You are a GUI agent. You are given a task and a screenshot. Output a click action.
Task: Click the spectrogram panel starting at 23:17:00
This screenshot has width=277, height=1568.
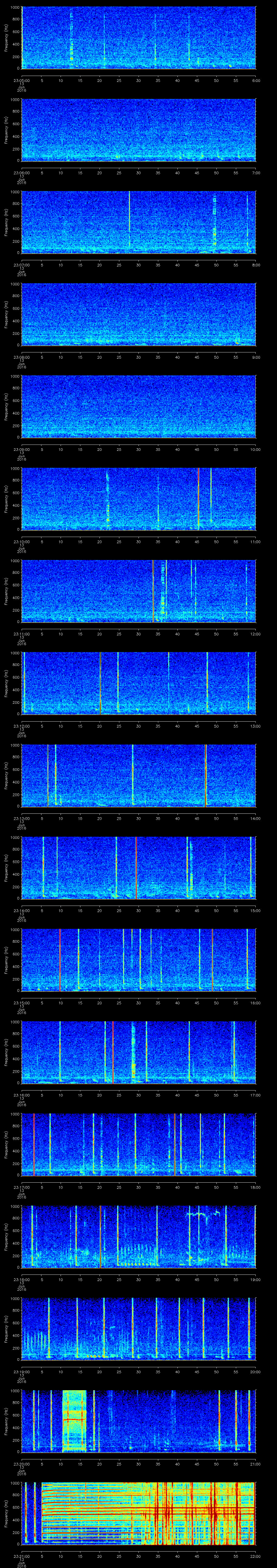coord(138,1144)
